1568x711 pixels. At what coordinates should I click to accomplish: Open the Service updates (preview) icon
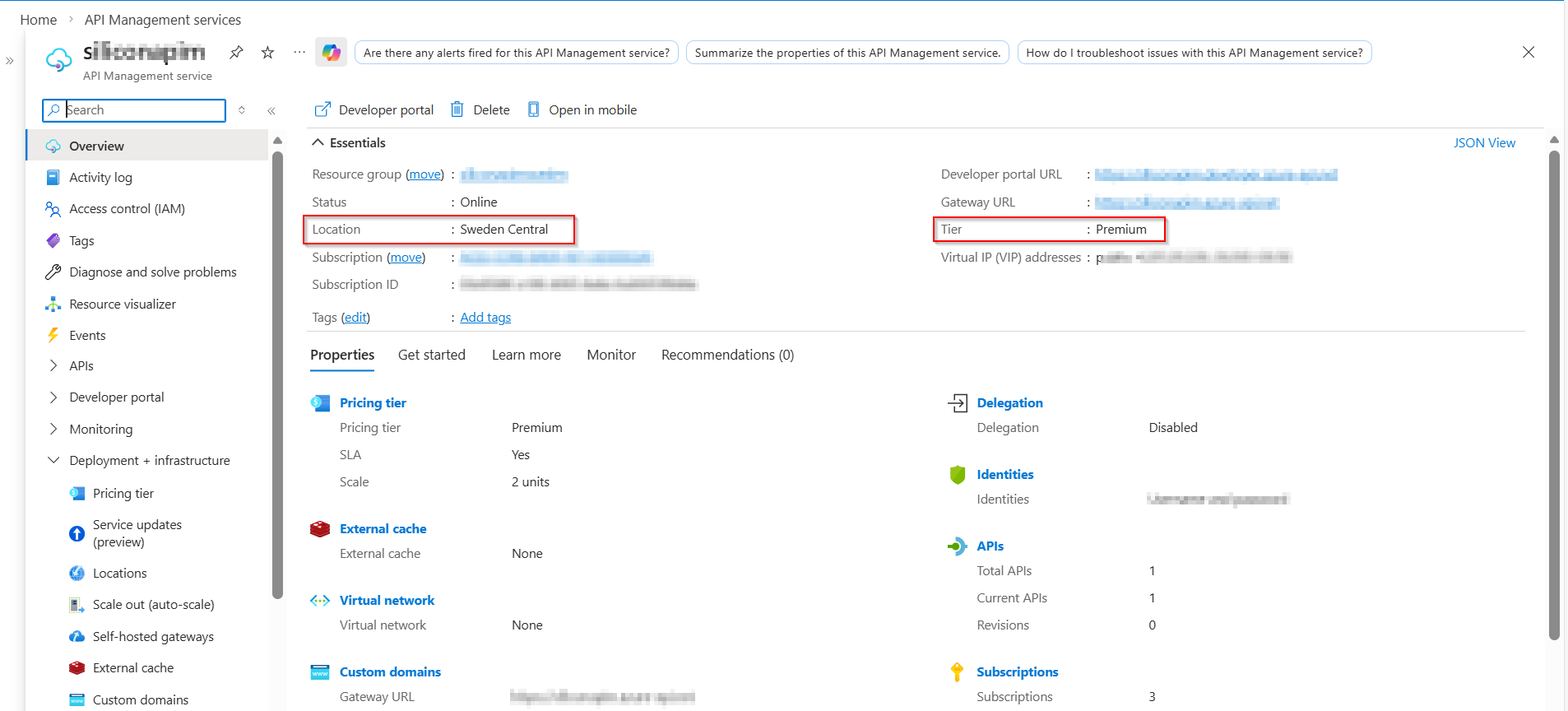[x=77, y=533]
